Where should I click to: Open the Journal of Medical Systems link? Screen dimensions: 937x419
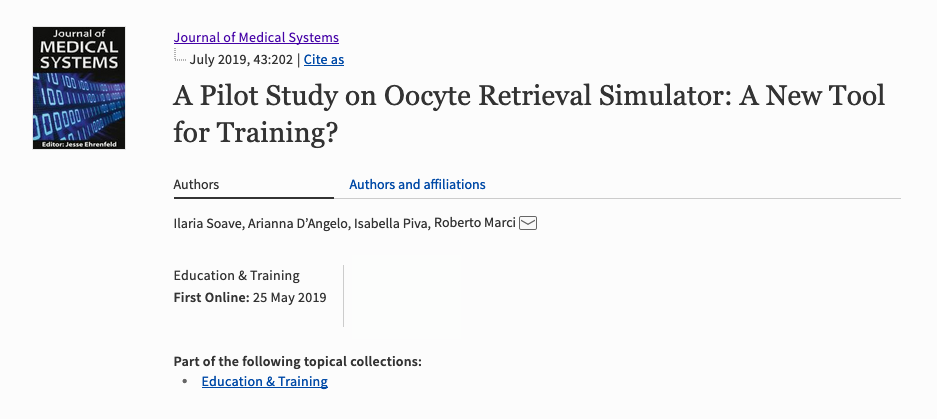coord(256,38)
